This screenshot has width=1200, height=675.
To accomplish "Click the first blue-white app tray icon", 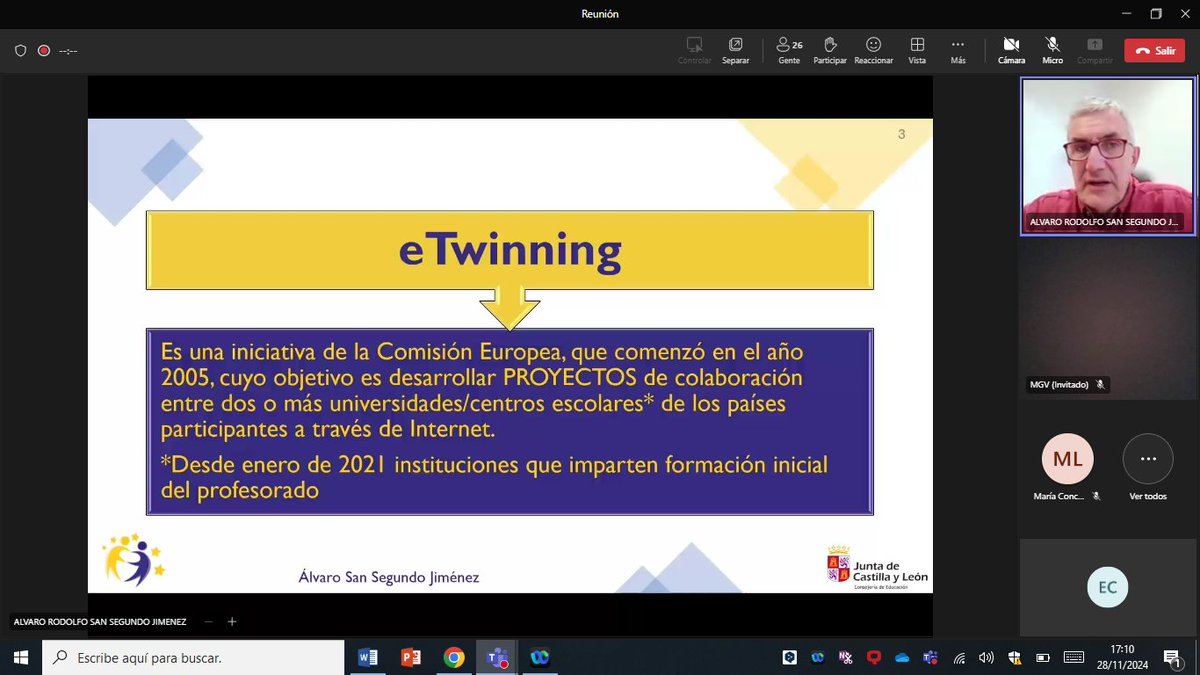I will (x=790, y=657).
